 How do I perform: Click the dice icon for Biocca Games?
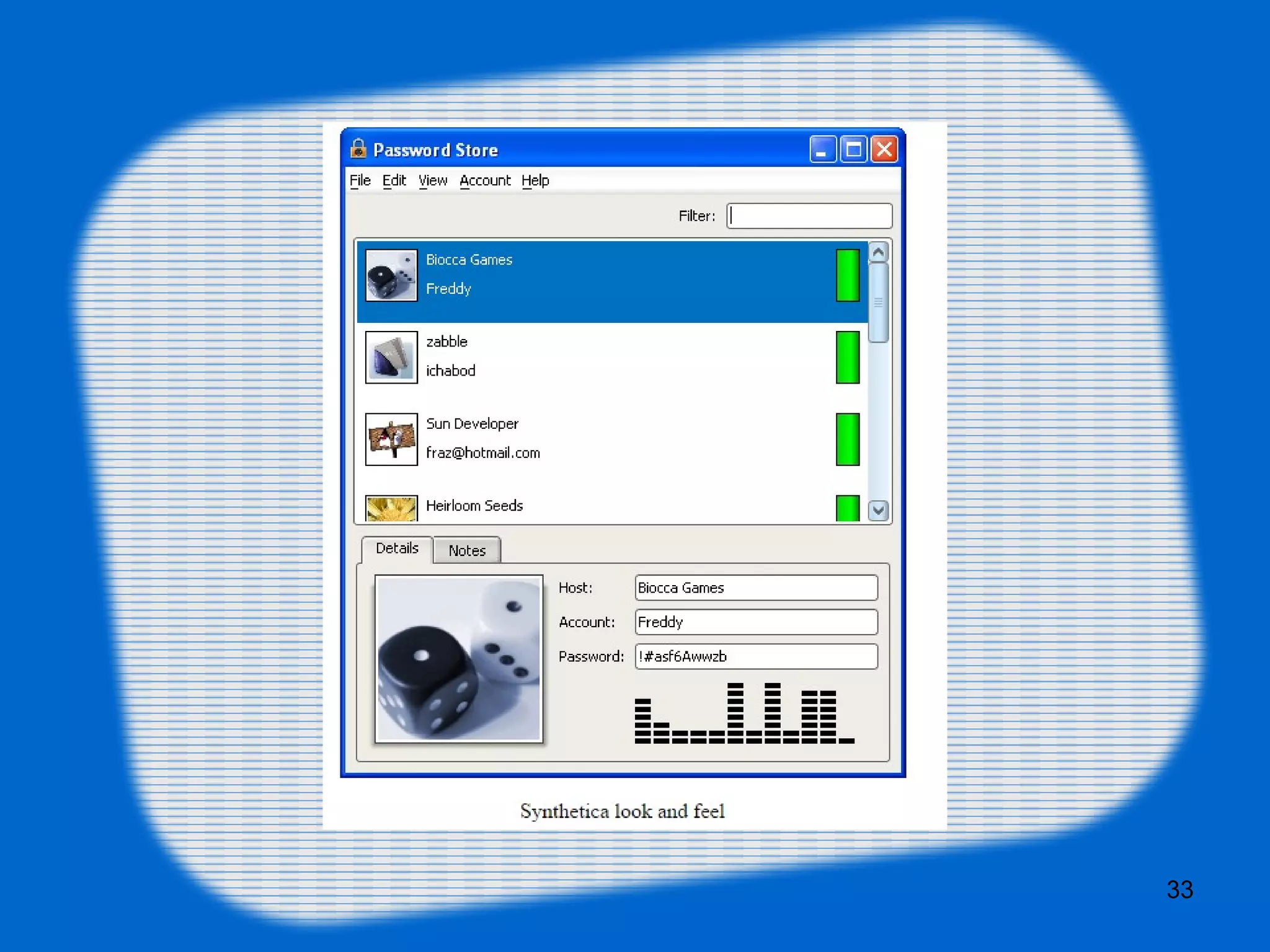391,275
